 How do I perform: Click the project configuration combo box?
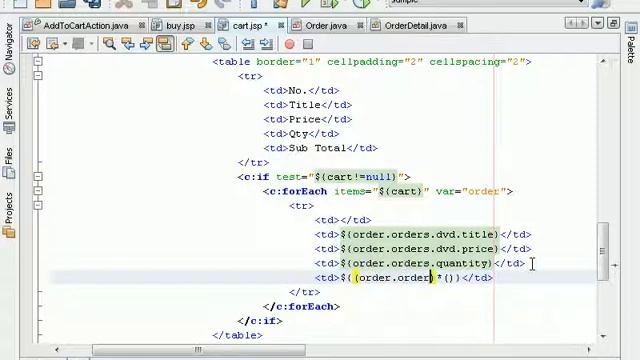pyautogui.click(x=488, y=2)
